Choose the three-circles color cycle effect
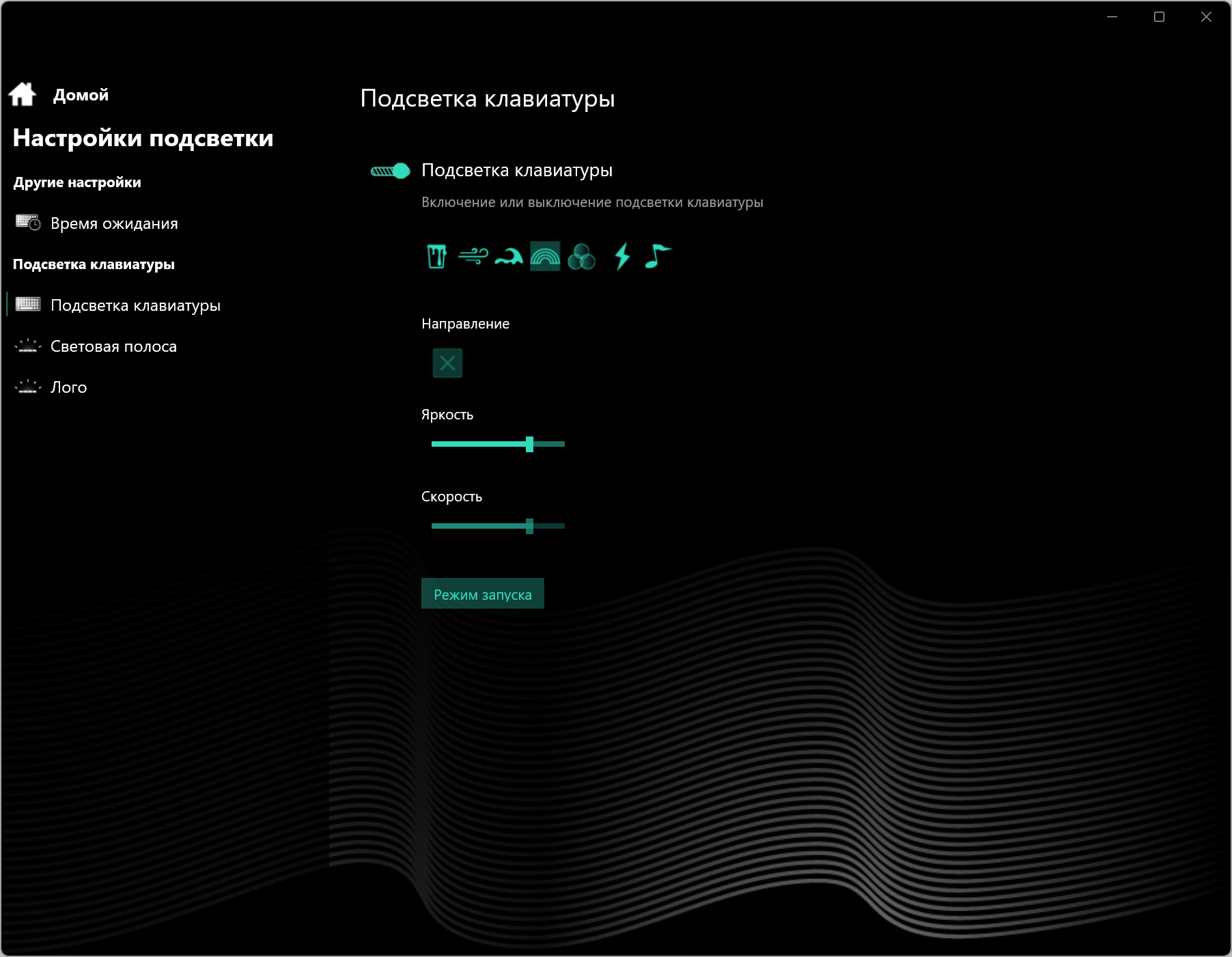The height and width of the screenshot is (957, 1232). pos(582,257)
